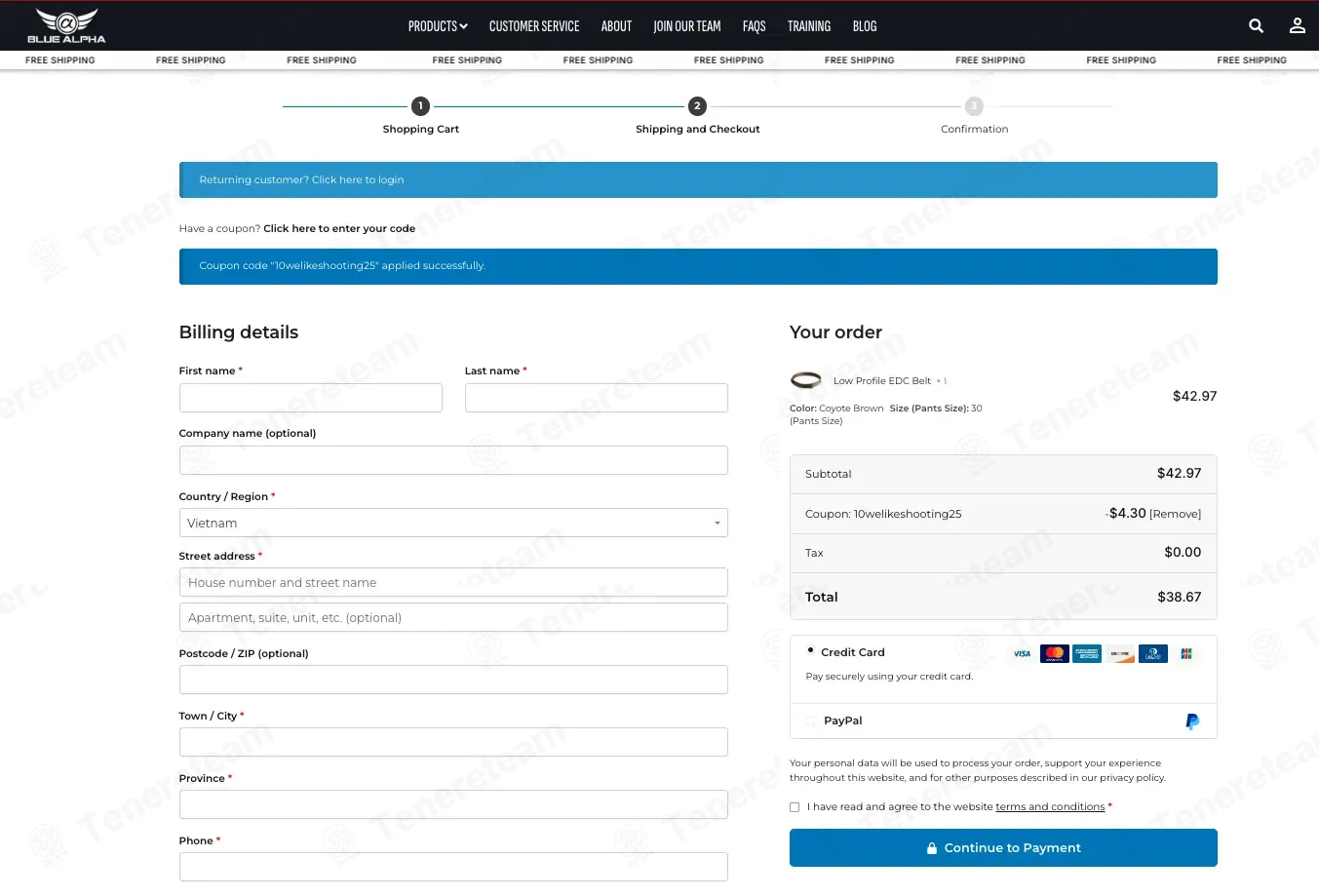Click the American Express card icon
This screenshot has width=1319, height=896.
[1086, 653]
